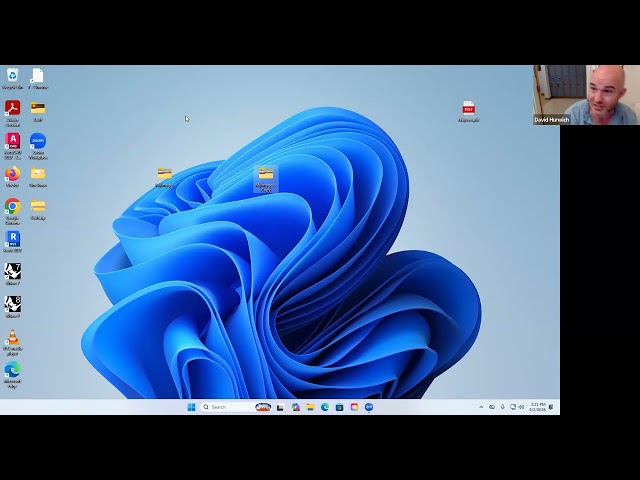This screenshot has width=640, height=480.
Task: Open Copilot from the taskbar
Action: [x=296, y=407]
